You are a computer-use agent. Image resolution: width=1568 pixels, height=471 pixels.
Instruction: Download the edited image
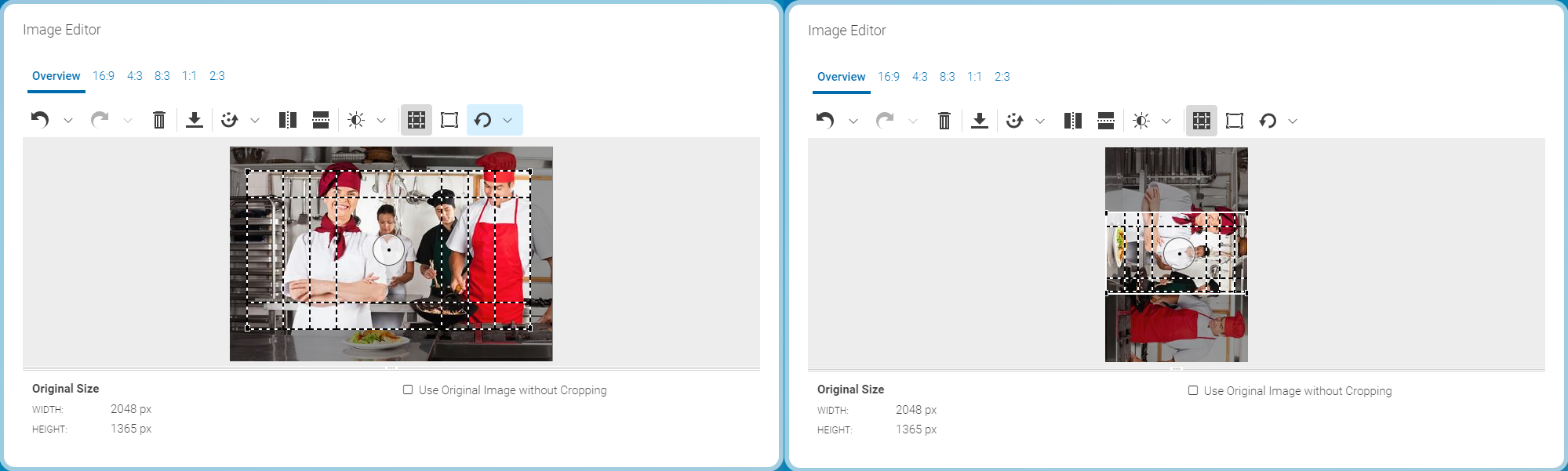coord(195,120)
